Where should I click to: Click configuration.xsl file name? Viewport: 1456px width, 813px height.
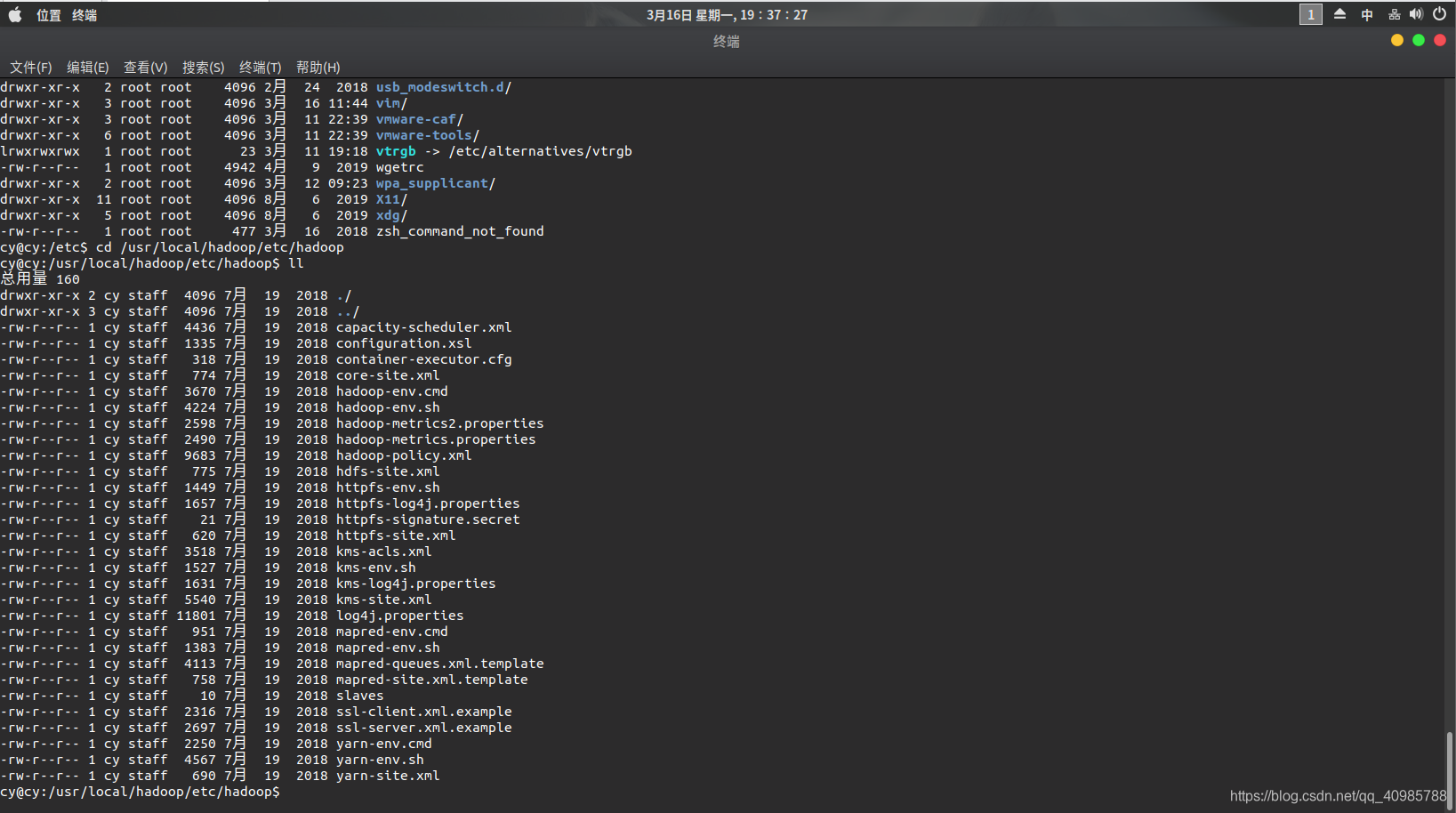(404, 343)
